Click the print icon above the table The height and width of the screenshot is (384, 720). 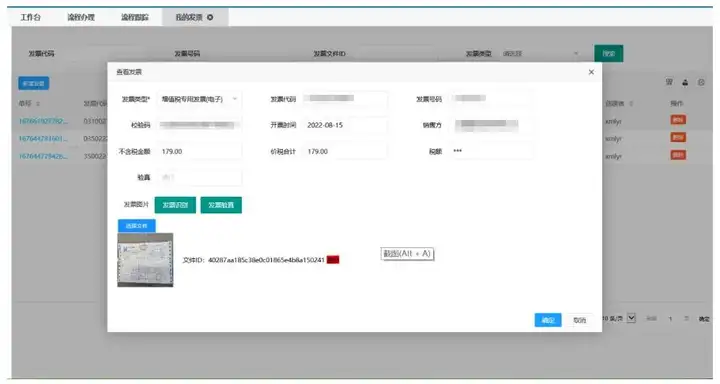[701, 82]
